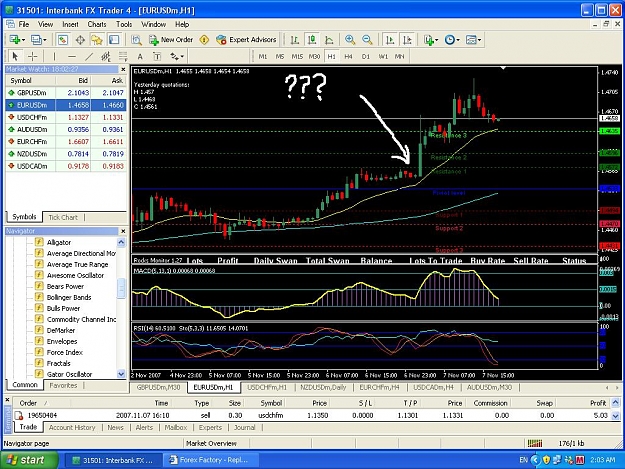Open the profiles icon in toolbar
625x469 pixels.
tap(38, 40)
